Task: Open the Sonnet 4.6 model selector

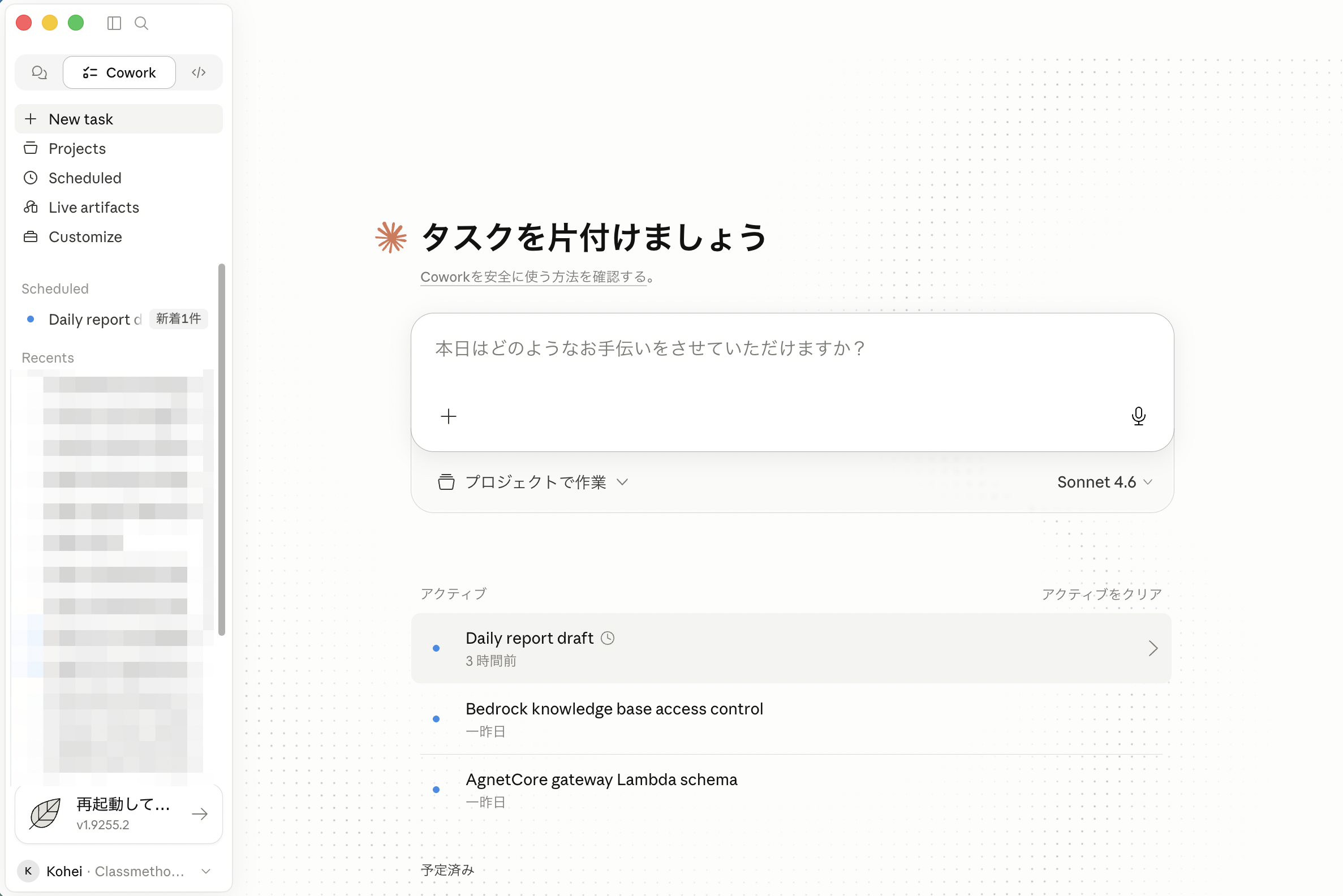Action: (x=1105, y=483)
